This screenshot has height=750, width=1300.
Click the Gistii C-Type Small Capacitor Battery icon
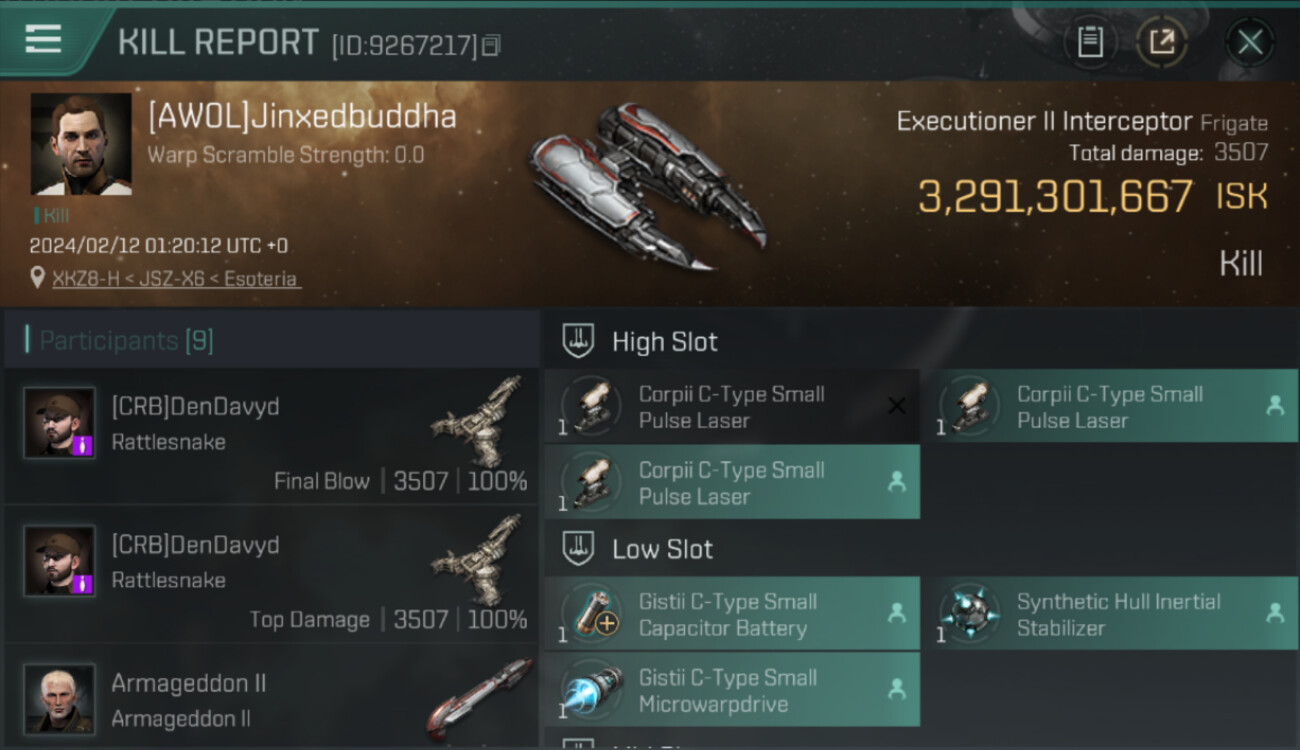click(592, 614)
